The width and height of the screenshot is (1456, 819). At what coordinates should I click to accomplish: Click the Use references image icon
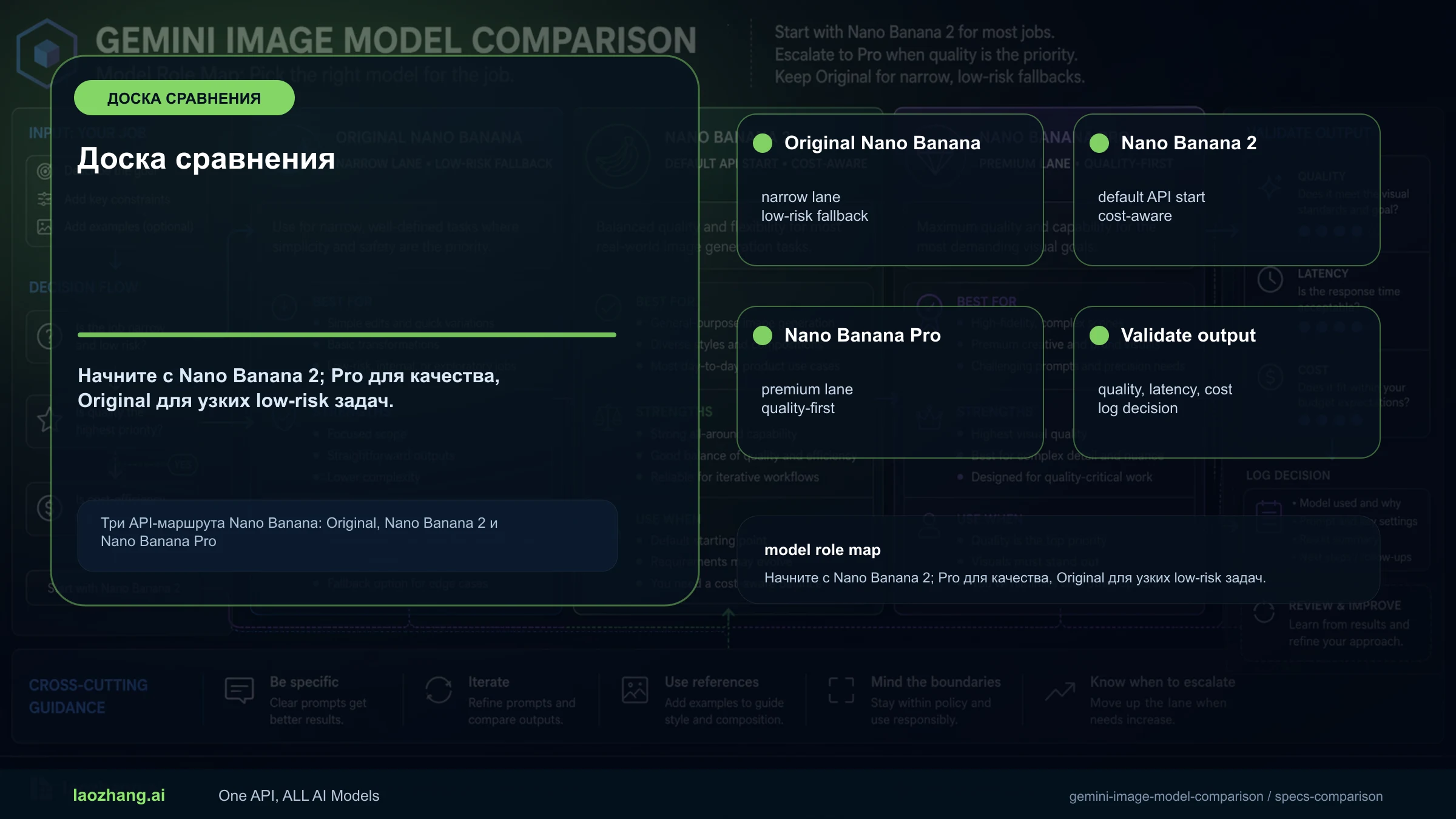(635, 690)
